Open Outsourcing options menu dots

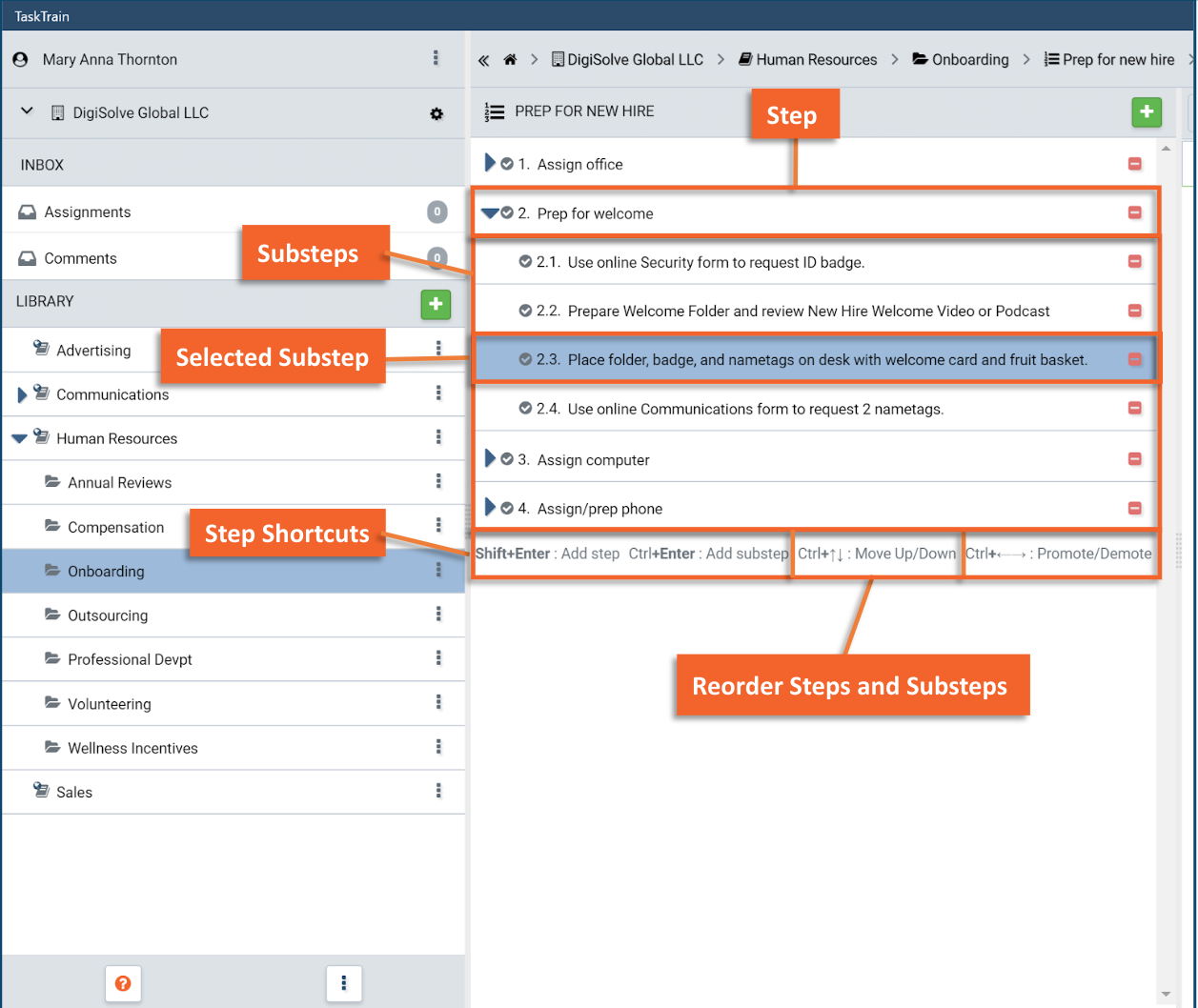(x=438, y=614)
